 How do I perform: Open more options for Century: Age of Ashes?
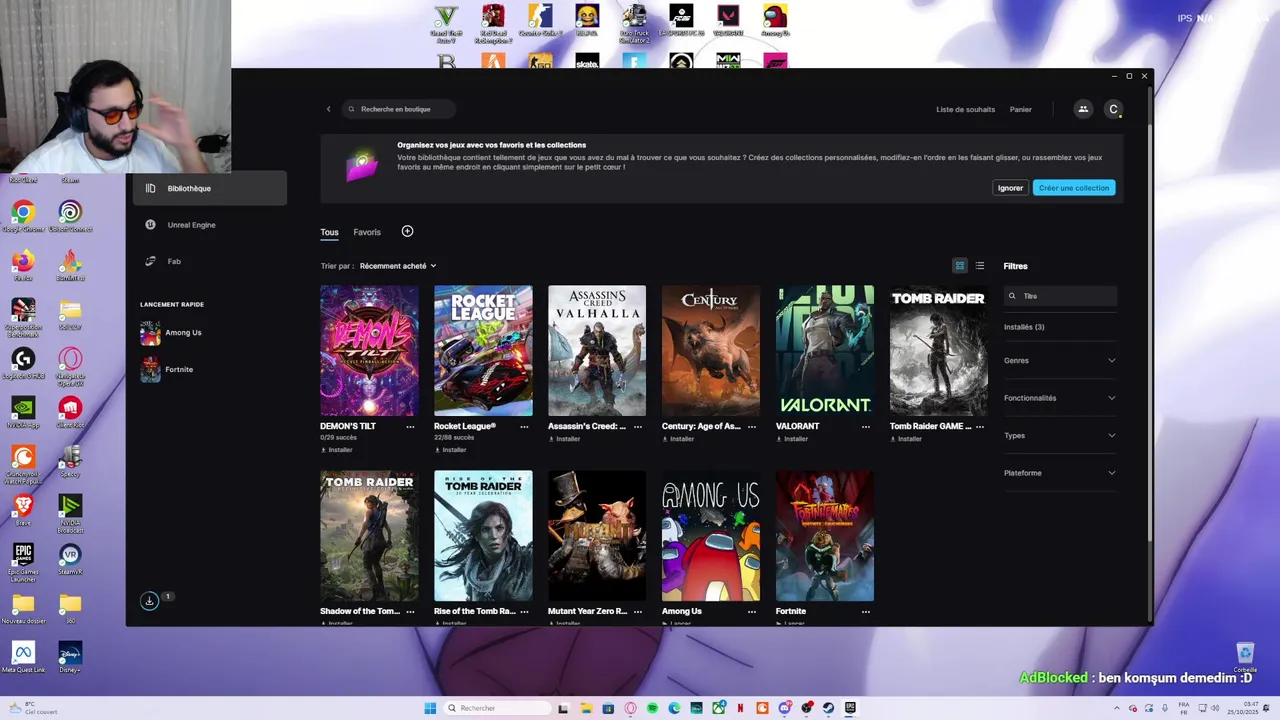coord(752,426)
